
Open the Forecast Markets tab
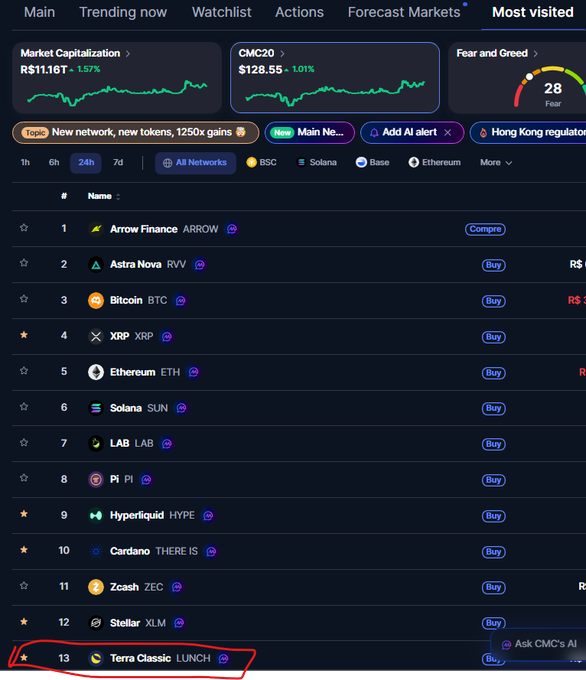click(404, 12)
